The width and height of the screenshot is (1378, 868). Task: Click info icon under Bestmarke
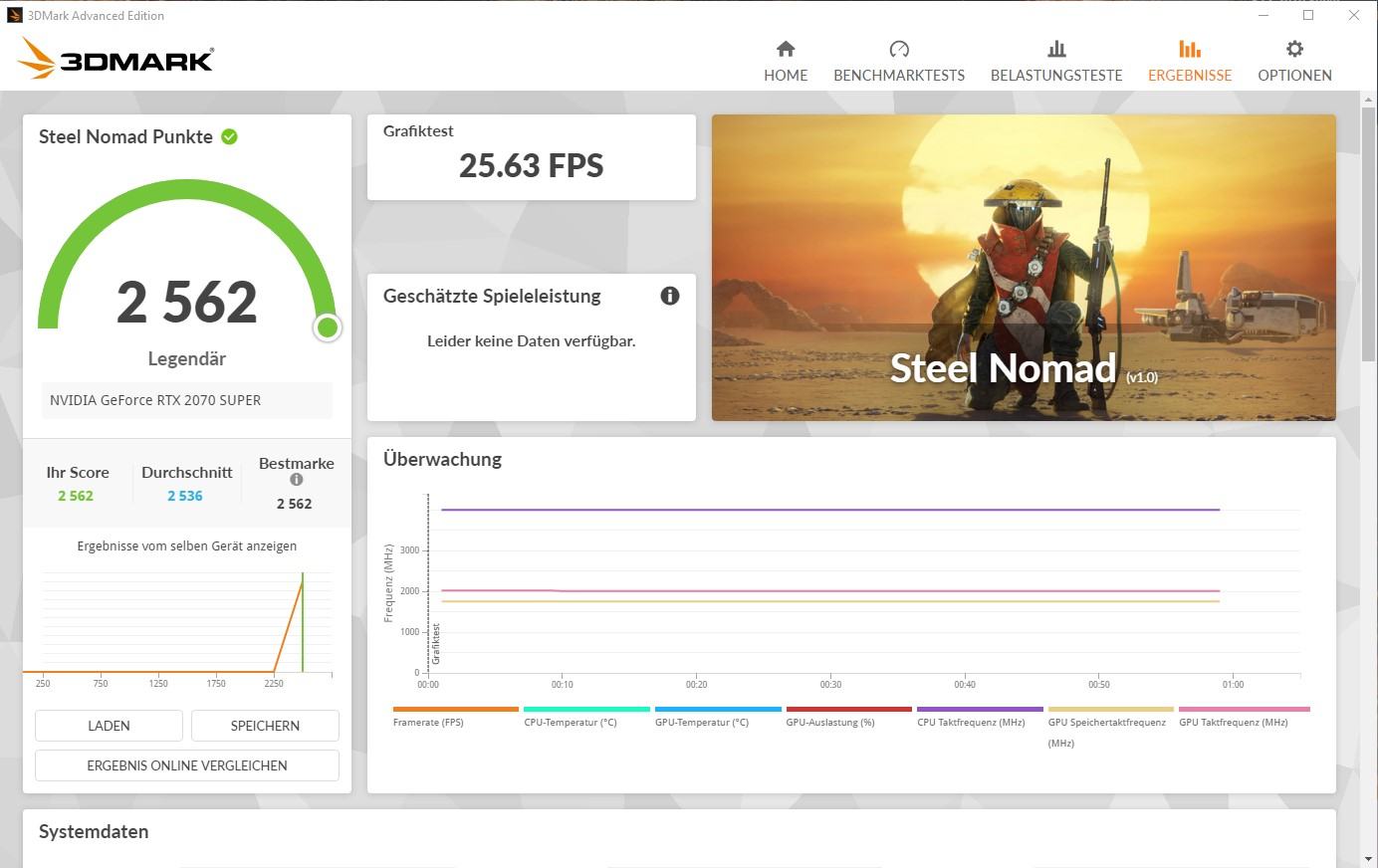pyautogui.click(x=296, y=480)
